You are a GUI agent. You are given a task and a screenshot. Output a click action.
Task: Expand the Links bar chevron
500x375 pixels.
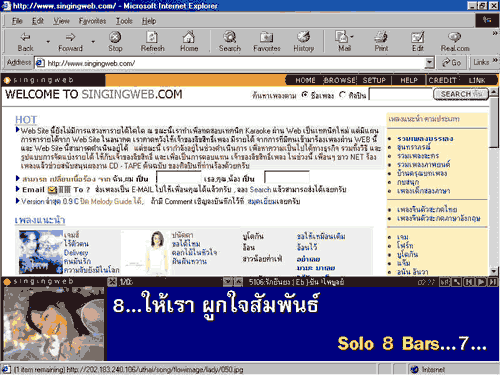[495, 60]
